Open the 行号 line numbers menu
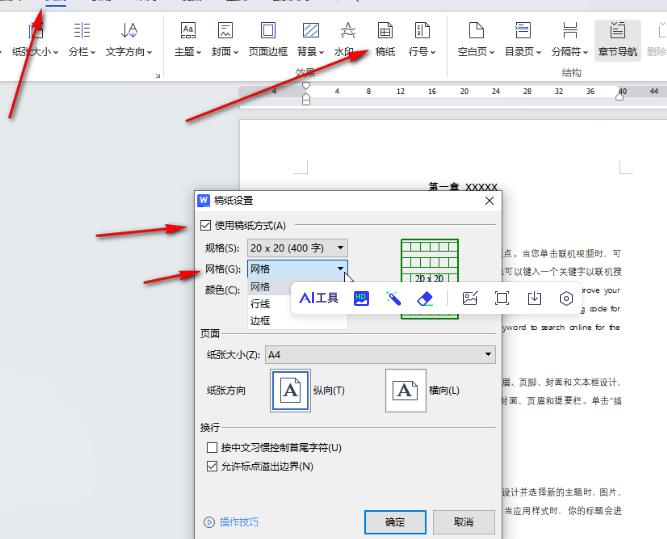 (x=422, y=41)
